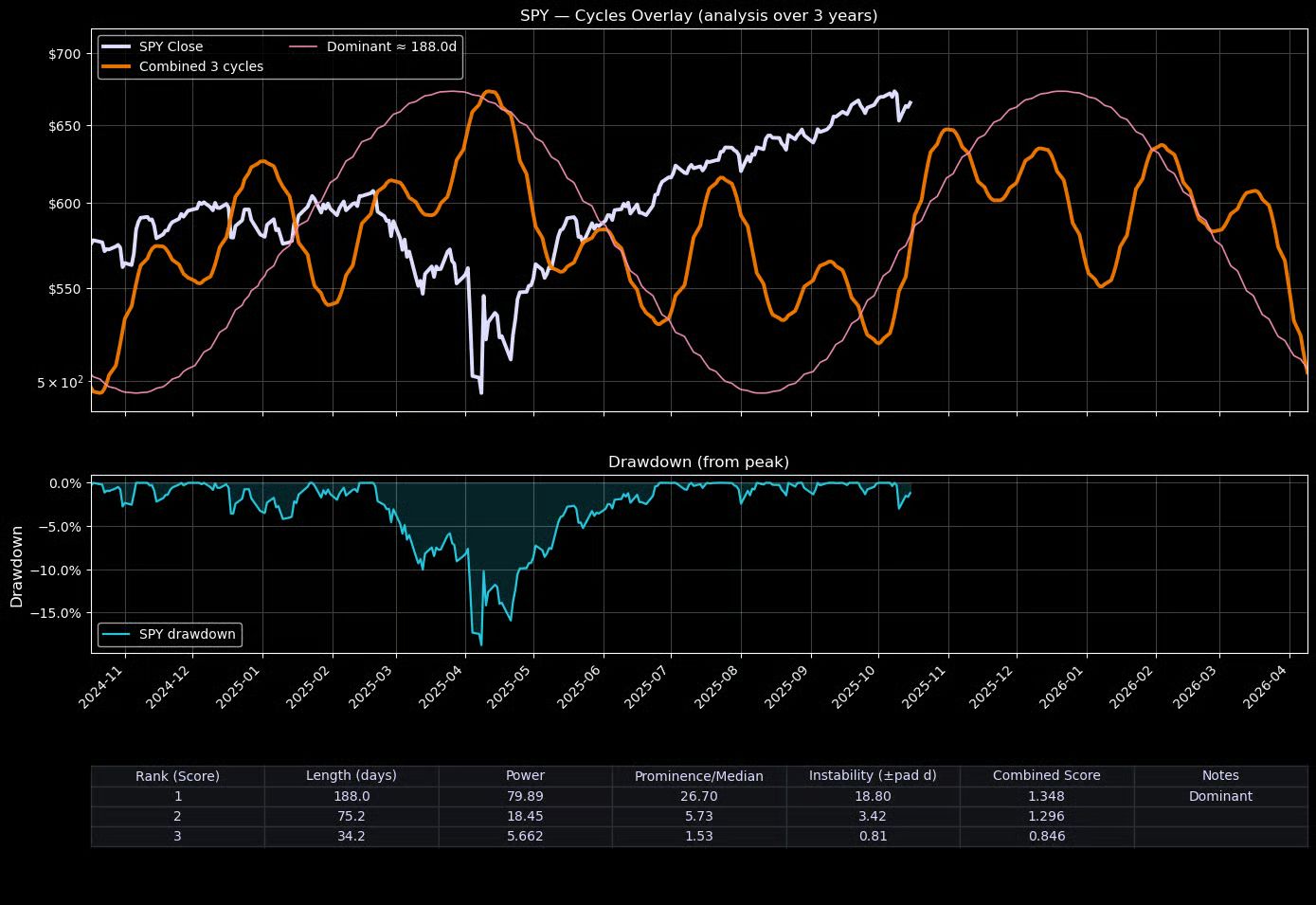
Task: Click the $650 price axis tick
Action: click(64, 126)
